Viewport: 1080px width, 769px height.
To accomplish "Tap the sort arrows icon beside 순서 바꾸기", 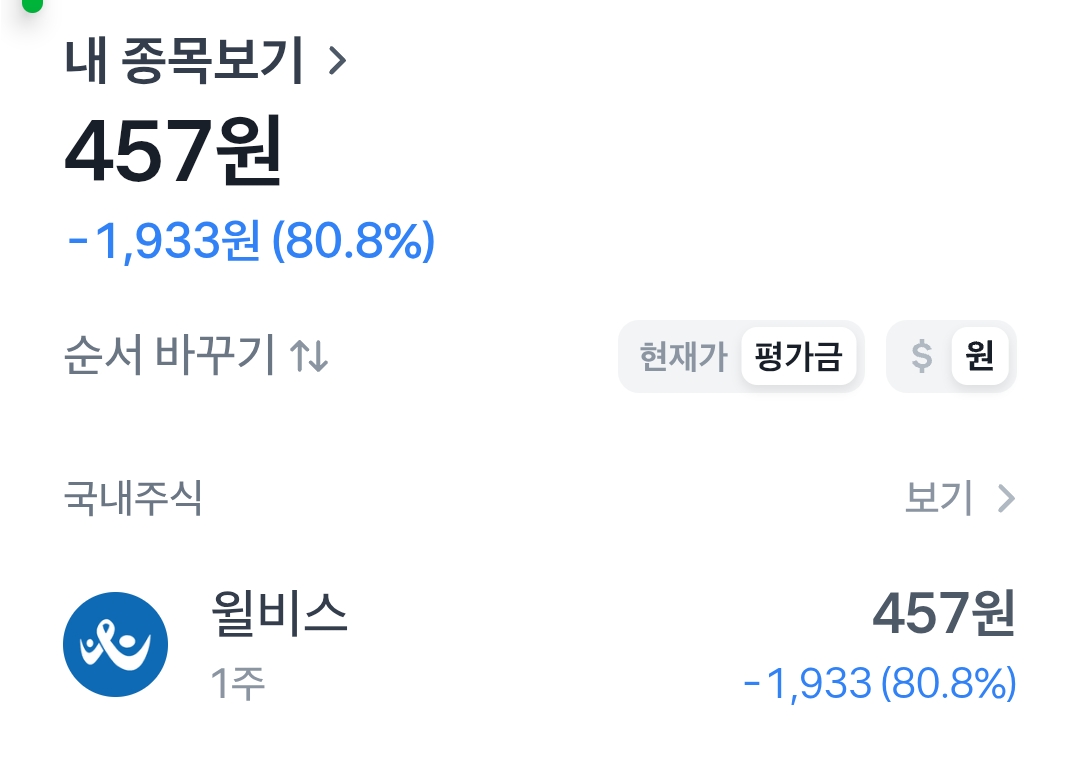I will [x=309, y=356].
